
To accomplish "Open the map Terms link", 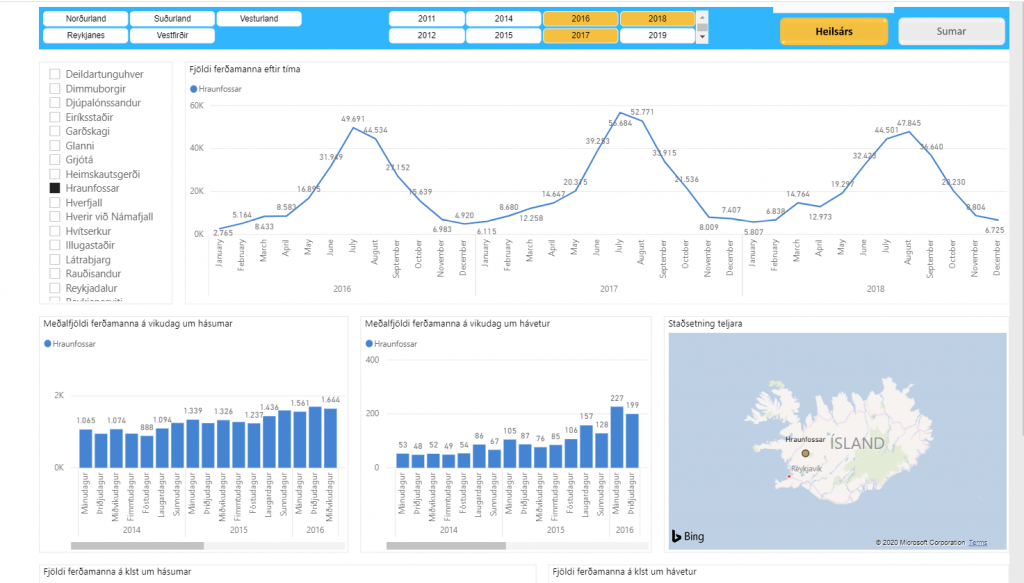I will coord(978,543).
